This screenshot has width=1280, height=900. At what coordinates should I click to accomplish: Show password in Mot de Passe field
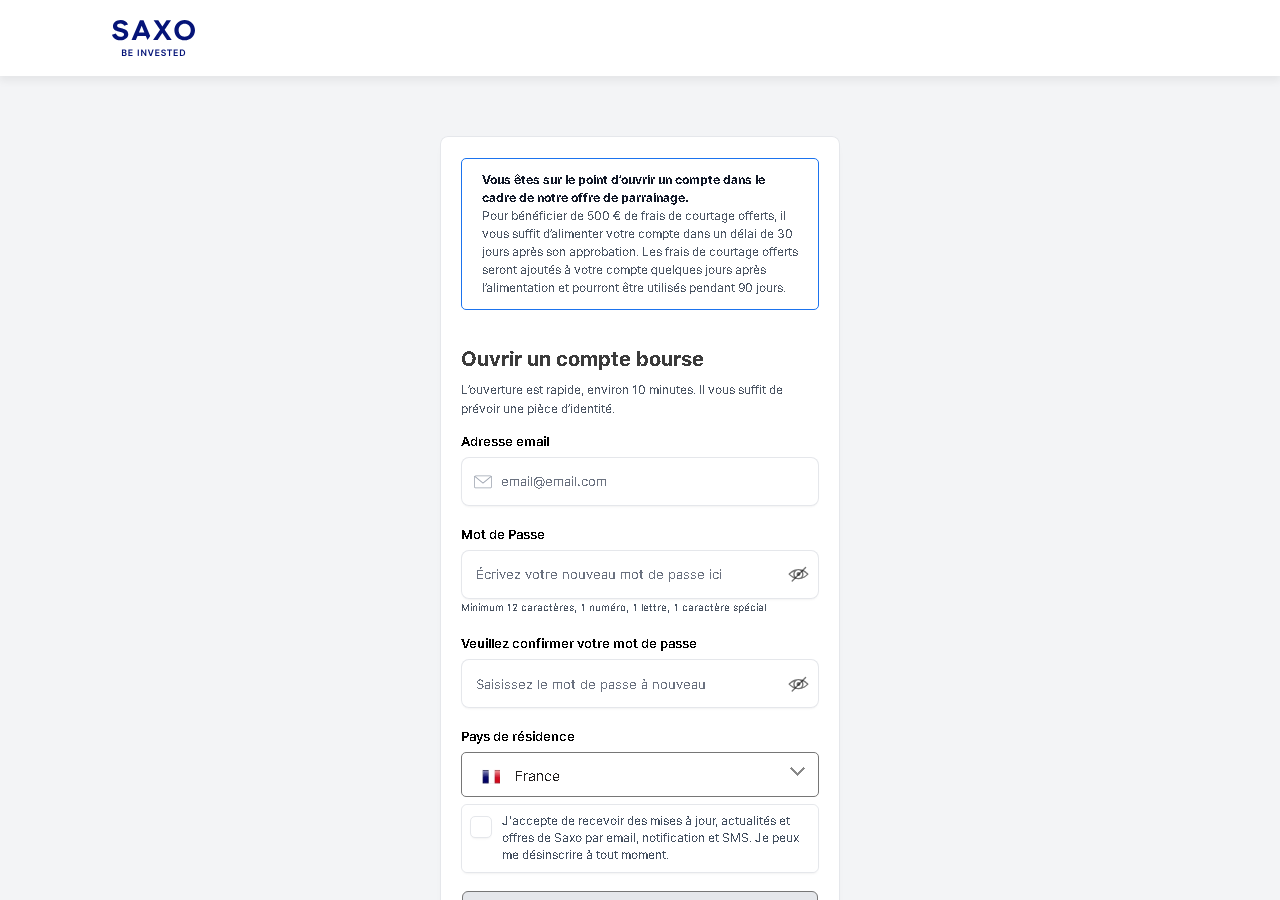(798, 574)
